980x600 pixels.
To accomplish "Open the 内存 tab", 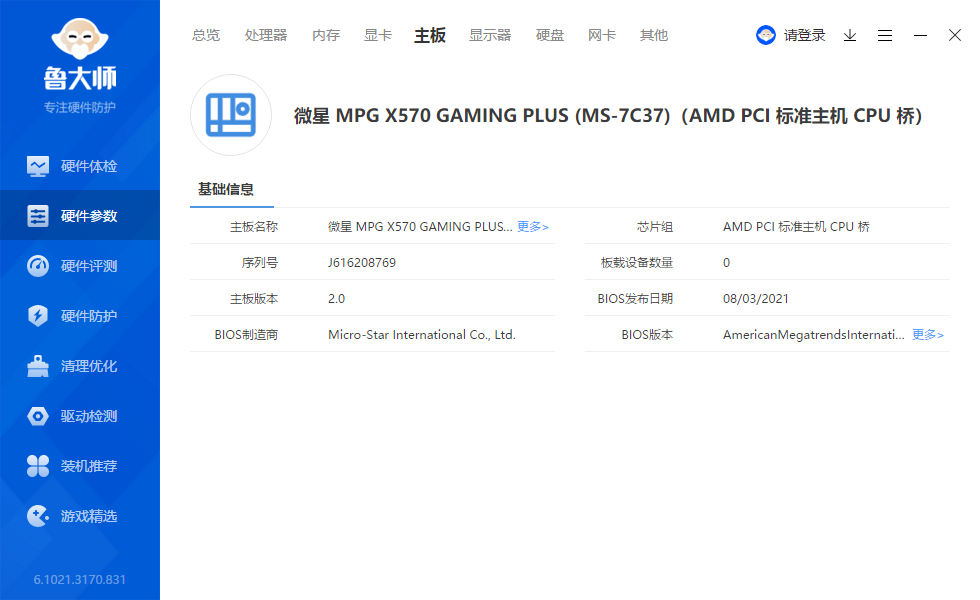I will tap(326, 36).
